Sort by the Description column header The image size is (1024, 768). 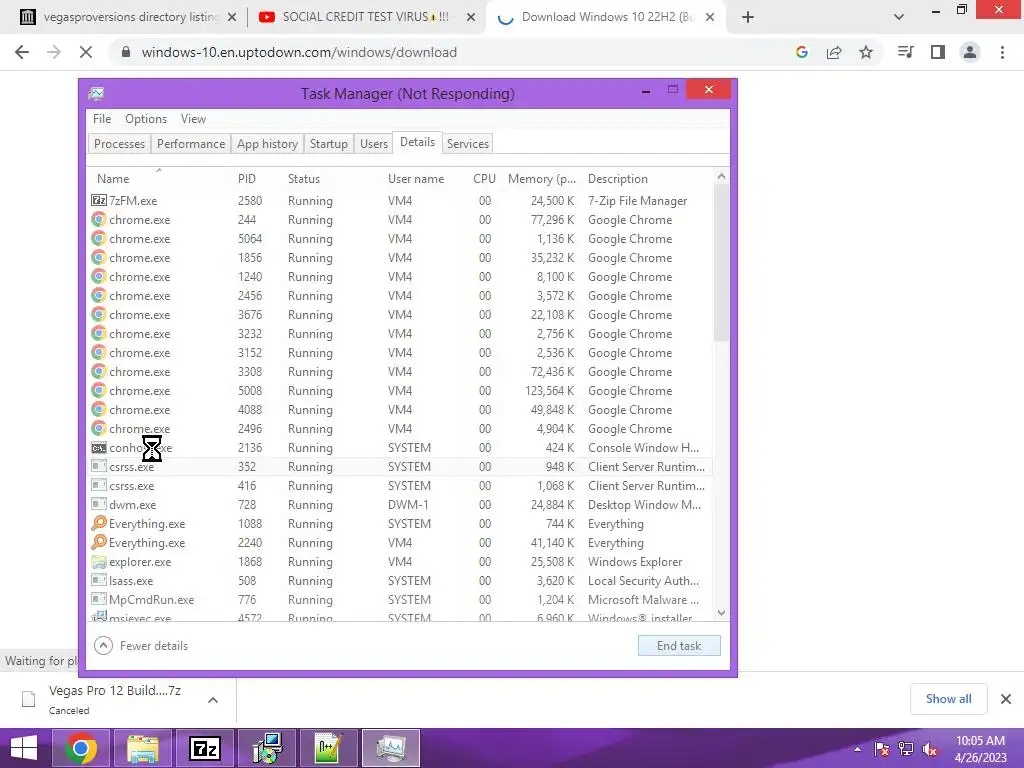tap(618, 179)
